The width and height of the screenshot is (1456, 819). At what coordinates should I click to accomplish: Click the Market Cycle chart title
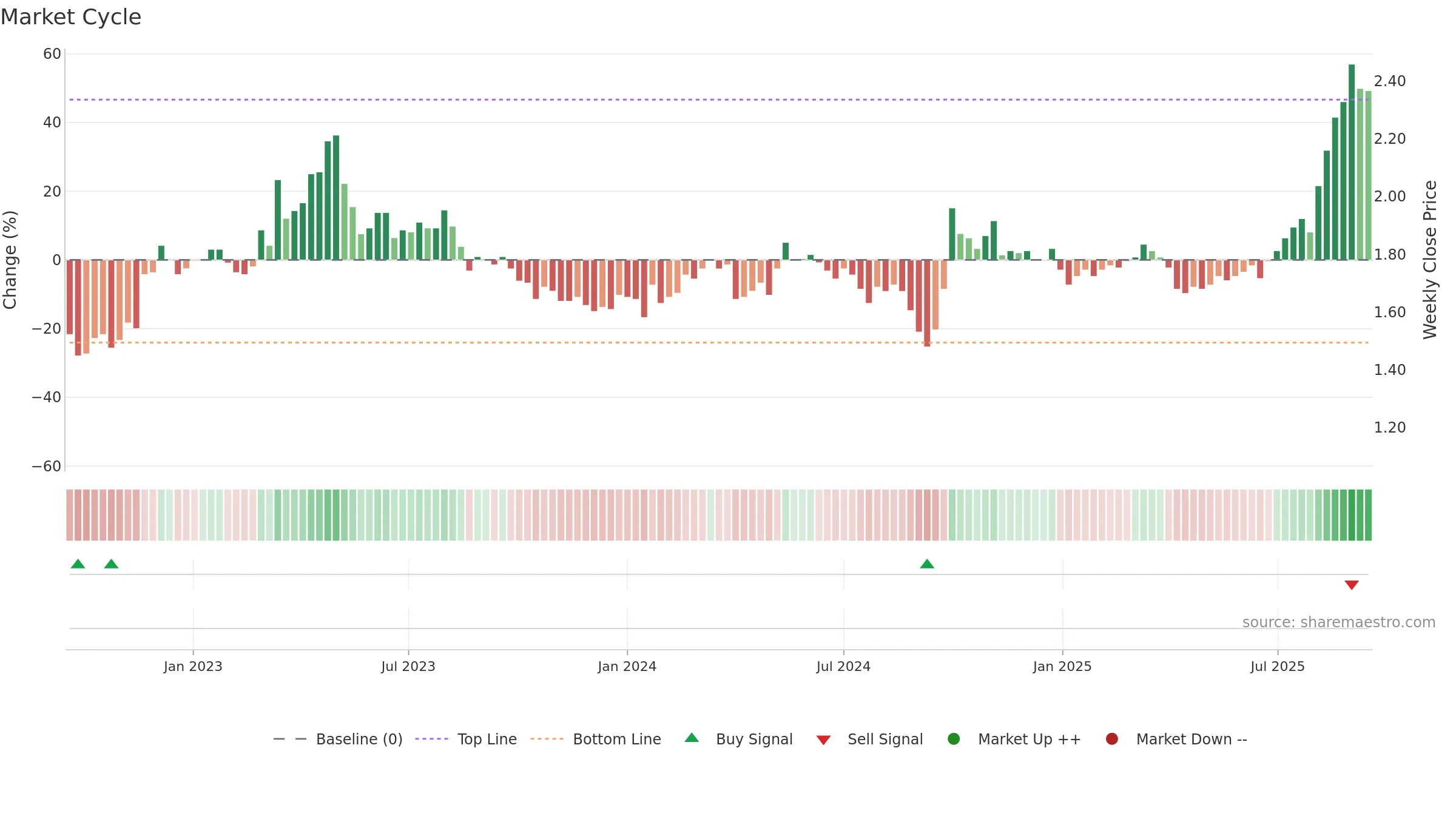click(x=71, y=17)
